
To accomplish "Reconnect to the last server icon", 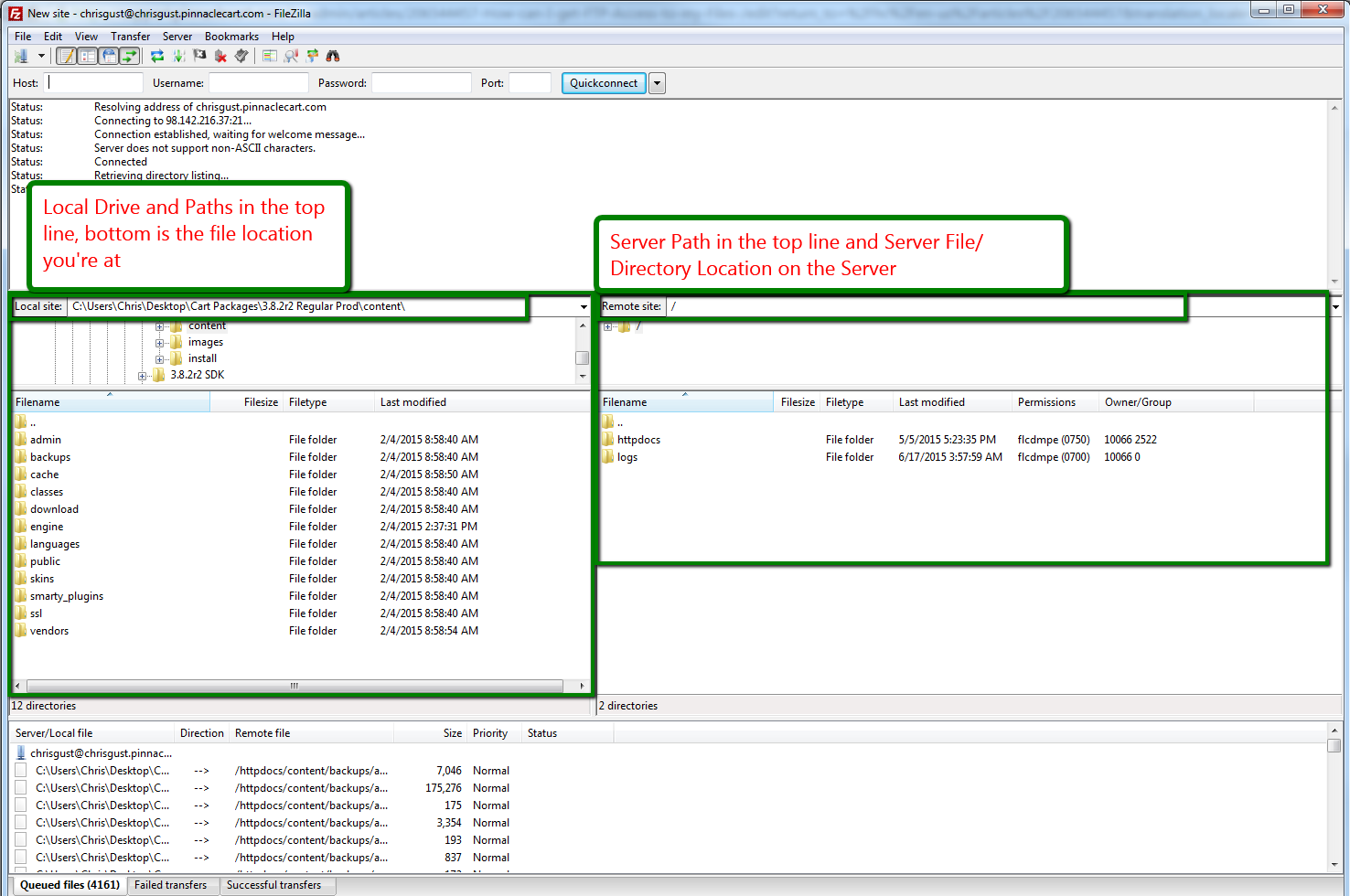I will coord(241,57).
